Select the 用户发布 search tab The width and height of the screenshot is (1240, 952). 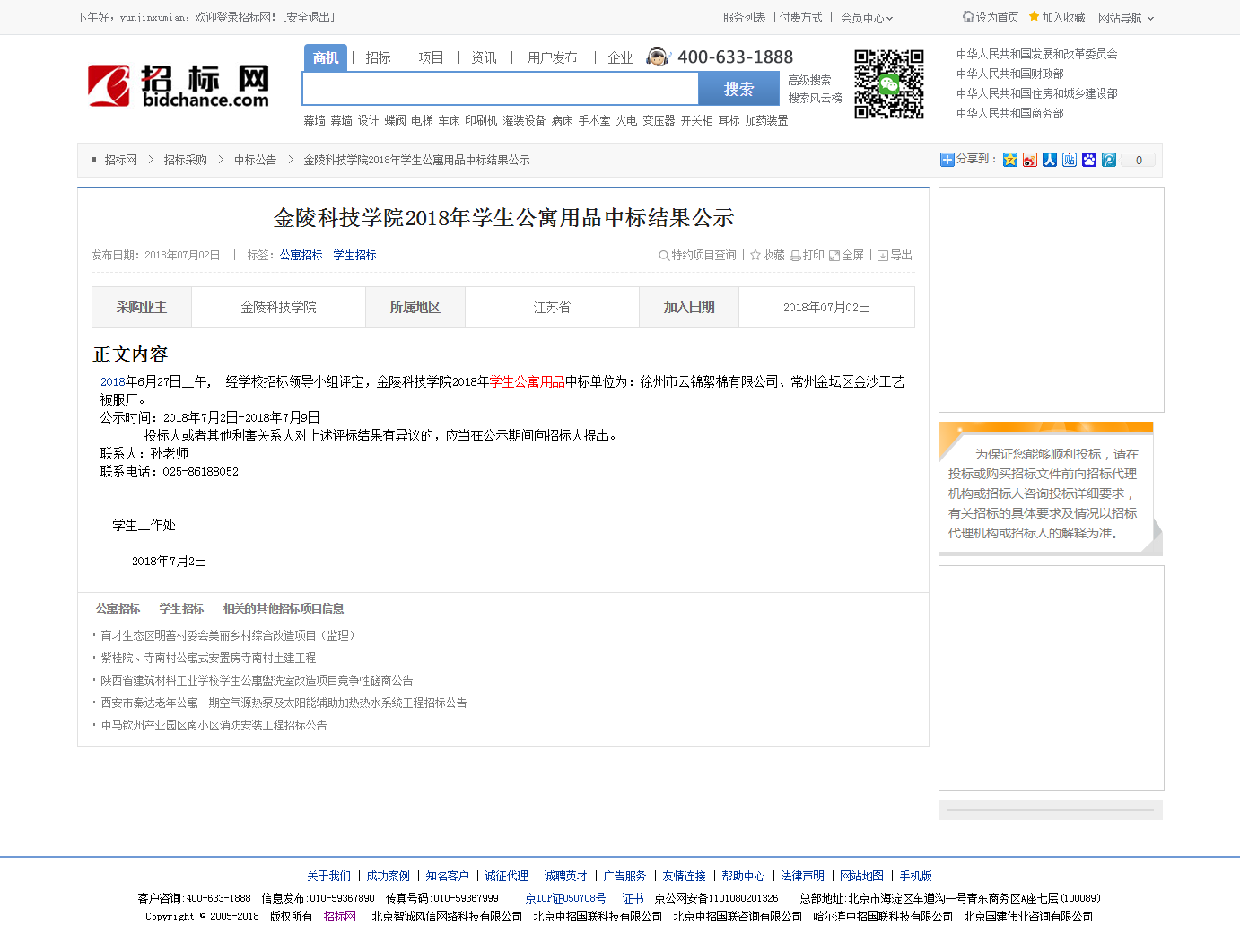[x=552, y=57]
